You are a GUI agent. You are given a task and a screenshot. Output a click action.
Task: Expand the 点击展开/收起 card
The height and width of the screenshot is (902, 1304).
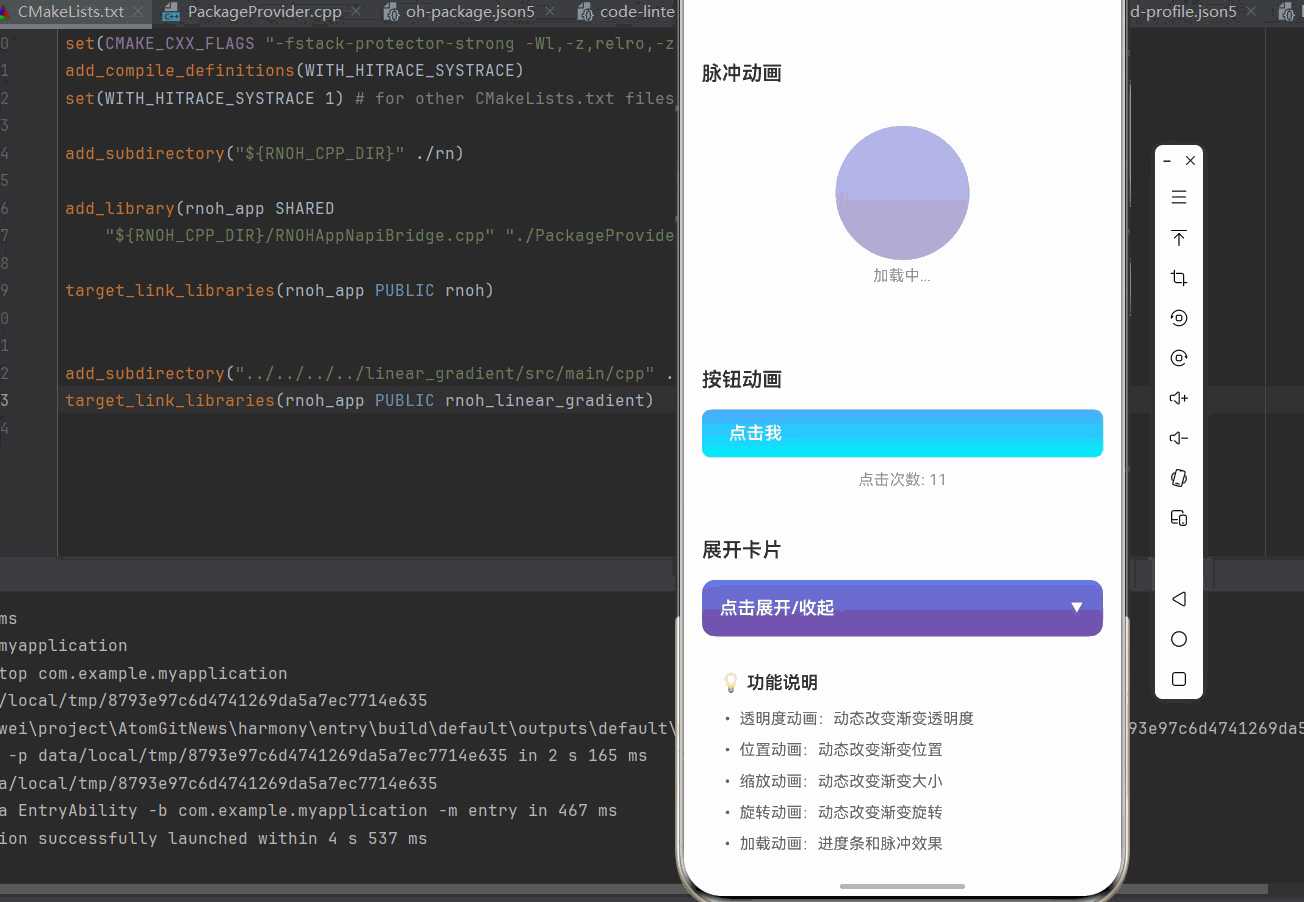pos(902,608)
